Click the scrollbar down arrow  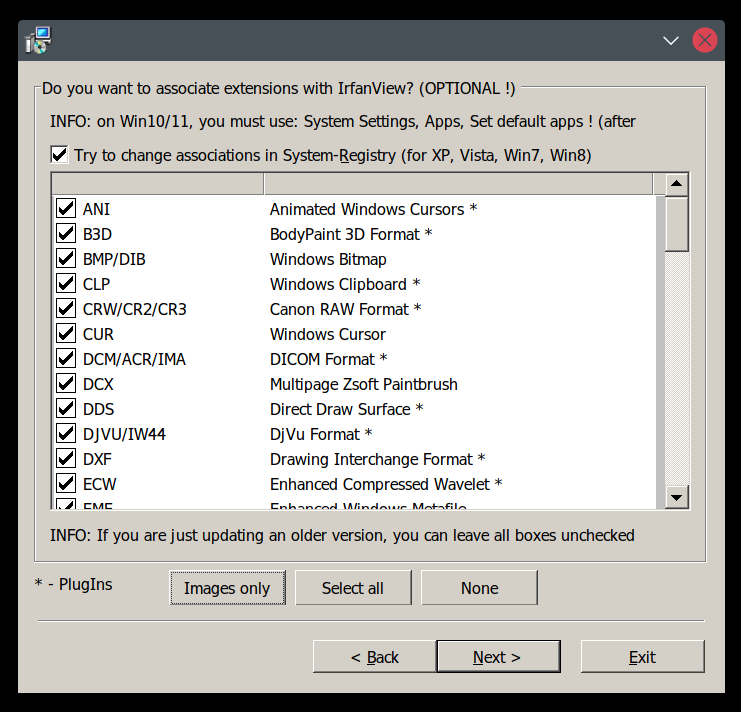pyautogui.click(x=677, y=497)
